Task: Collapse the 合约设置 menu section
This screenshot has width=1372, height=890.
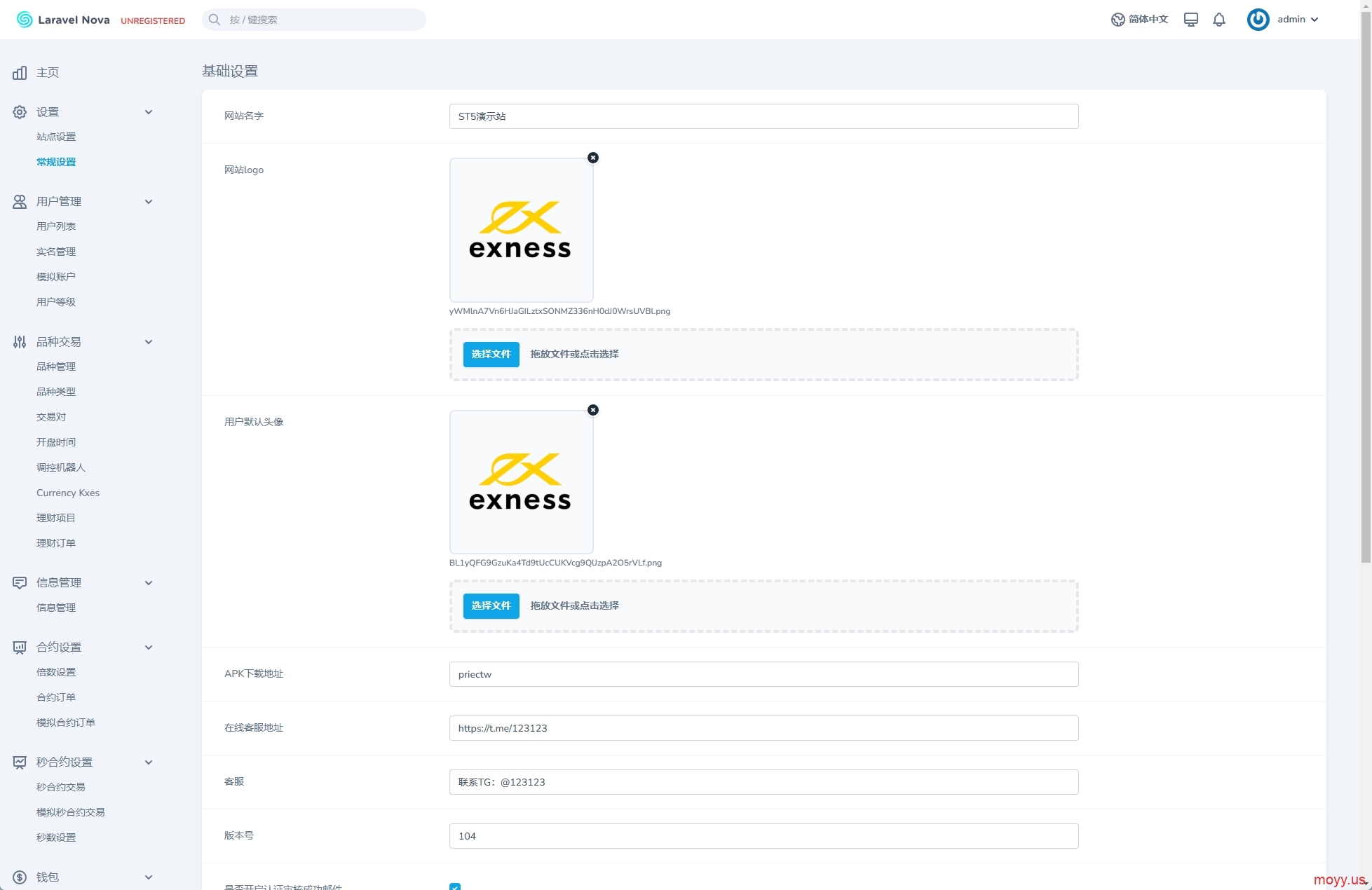Action: pyautogui.click(x=149, y=648)
